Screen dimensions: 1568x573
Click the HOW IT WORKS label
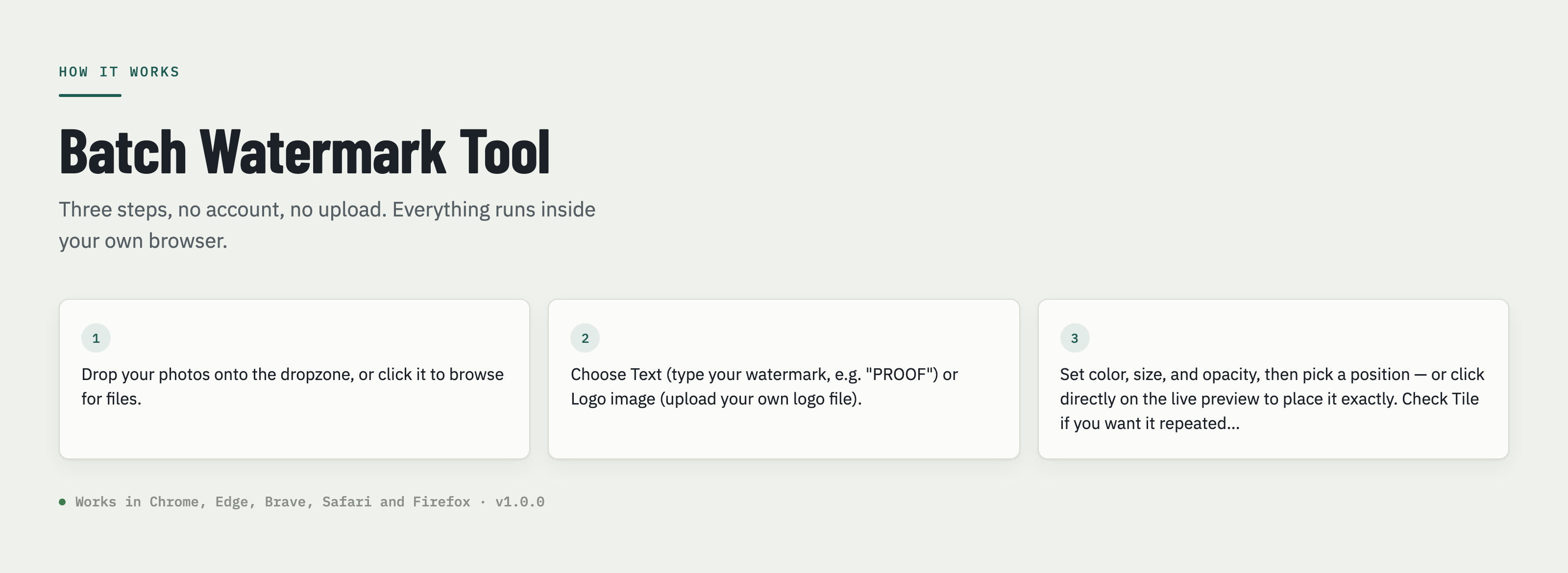coord(119,72)
